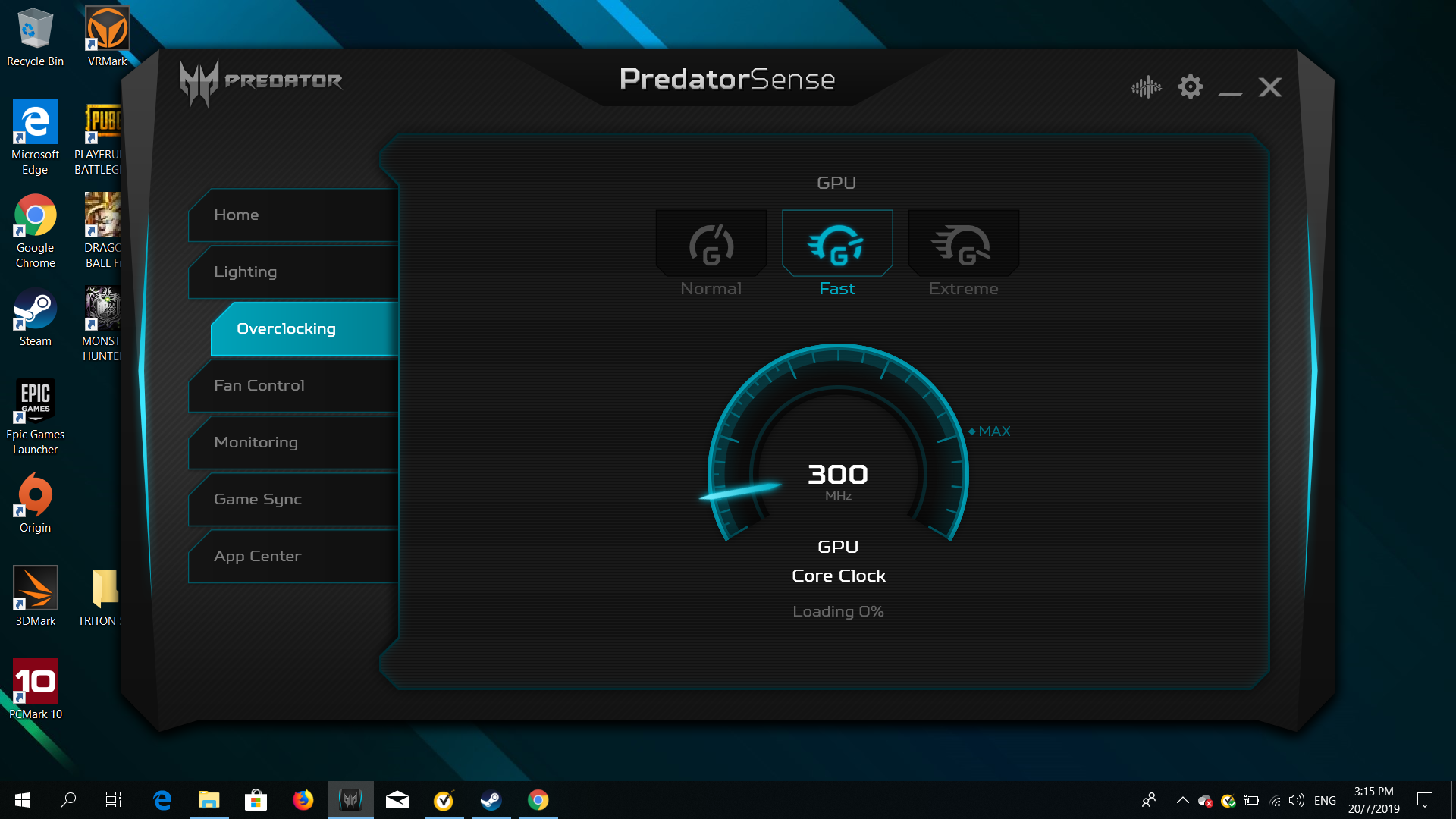
Task: Minimize the PredatorSense window
Action: click(x=1230, y=93)
